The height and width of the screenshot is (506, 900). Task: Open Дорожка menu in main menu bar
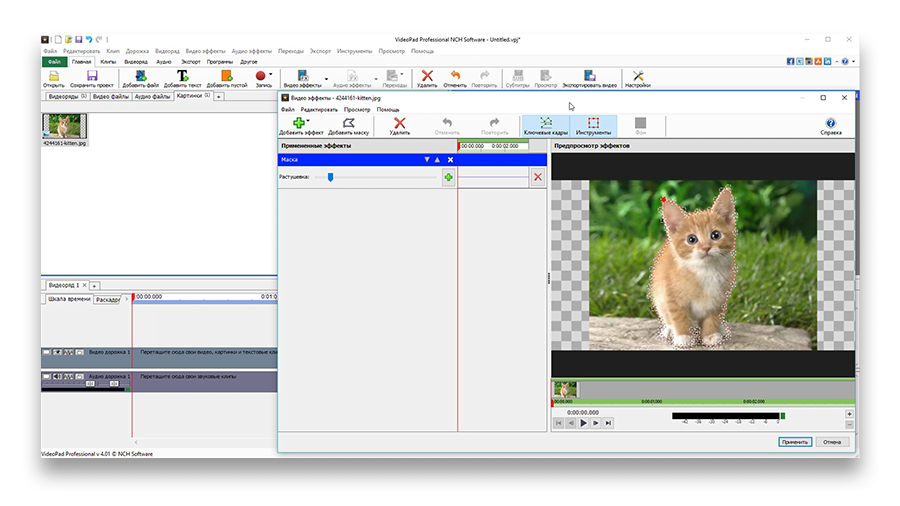(137, 51)
